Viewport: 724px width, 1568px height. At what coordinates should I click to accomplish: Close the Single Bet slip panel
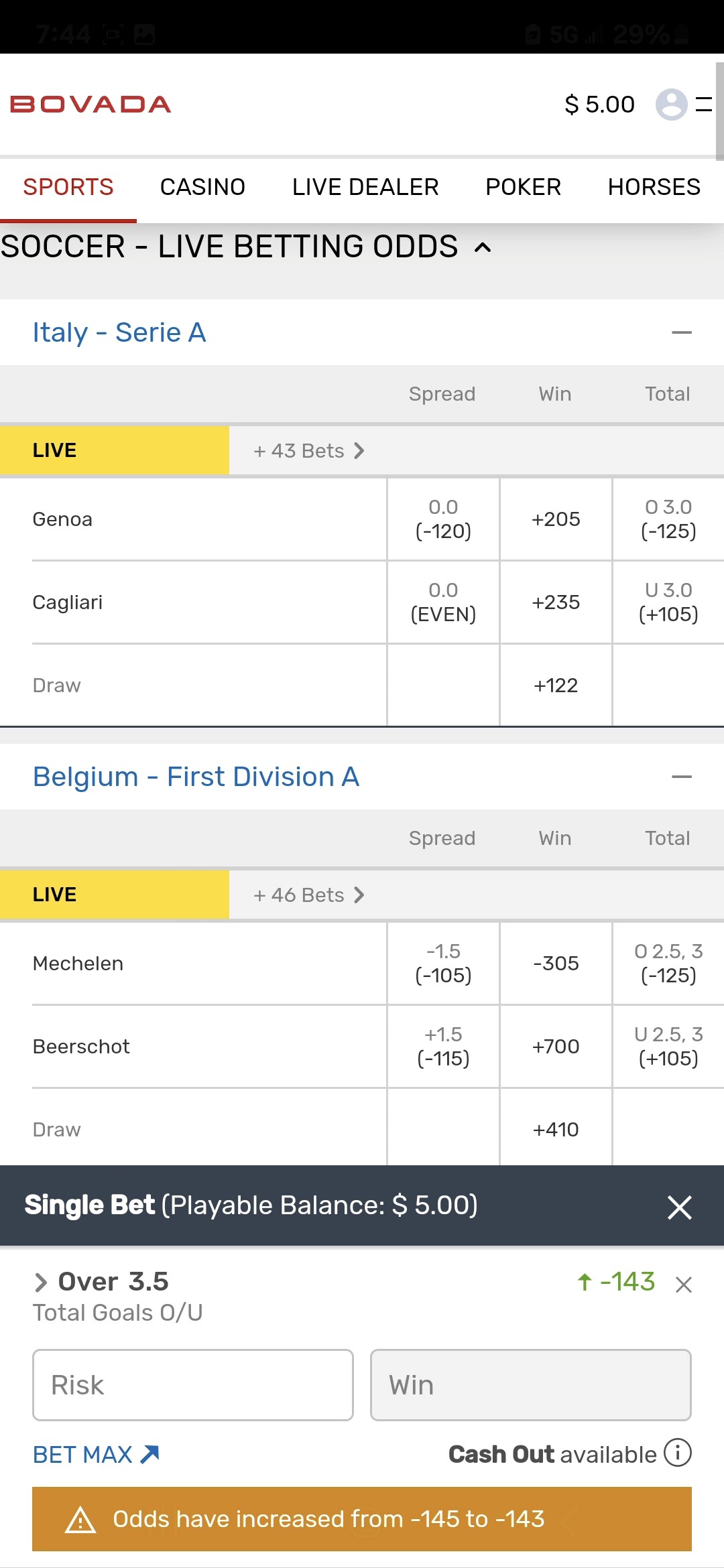(679, 1207)
